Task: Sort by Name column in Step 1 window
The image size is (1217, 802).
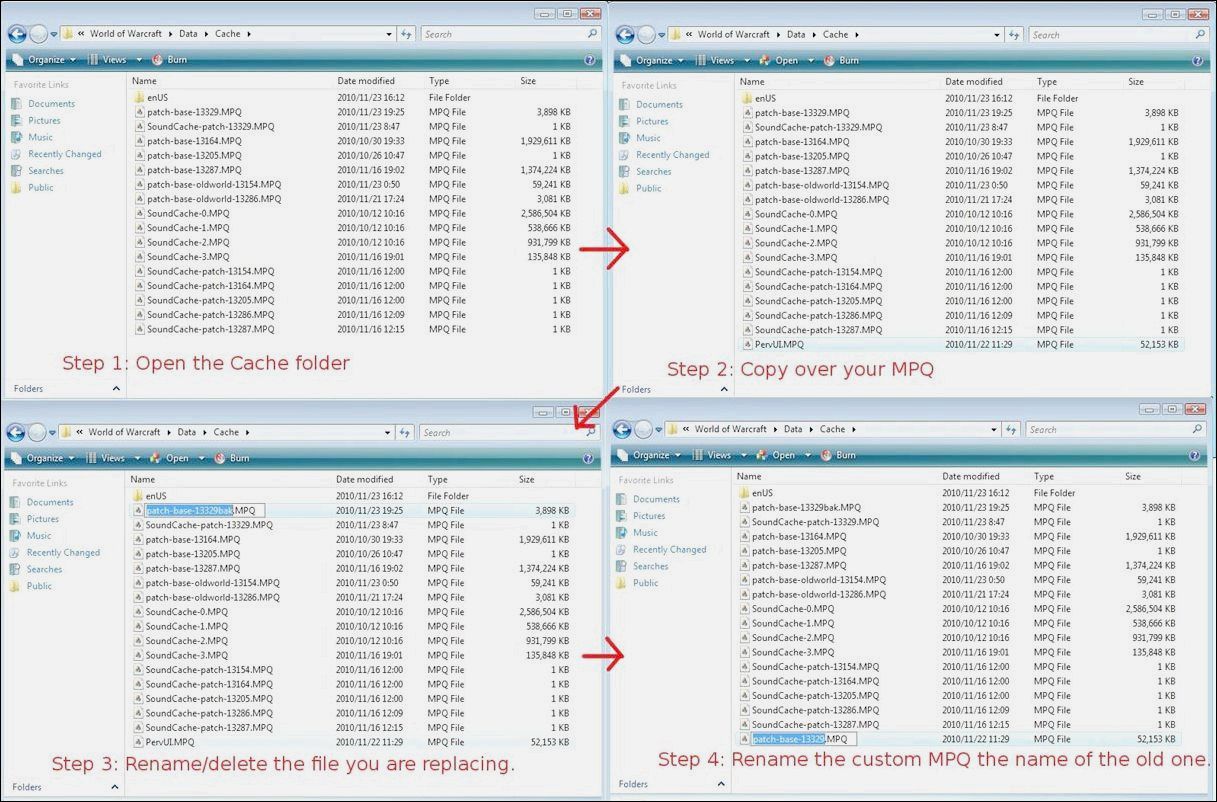Action: click(x=144, y=81)
